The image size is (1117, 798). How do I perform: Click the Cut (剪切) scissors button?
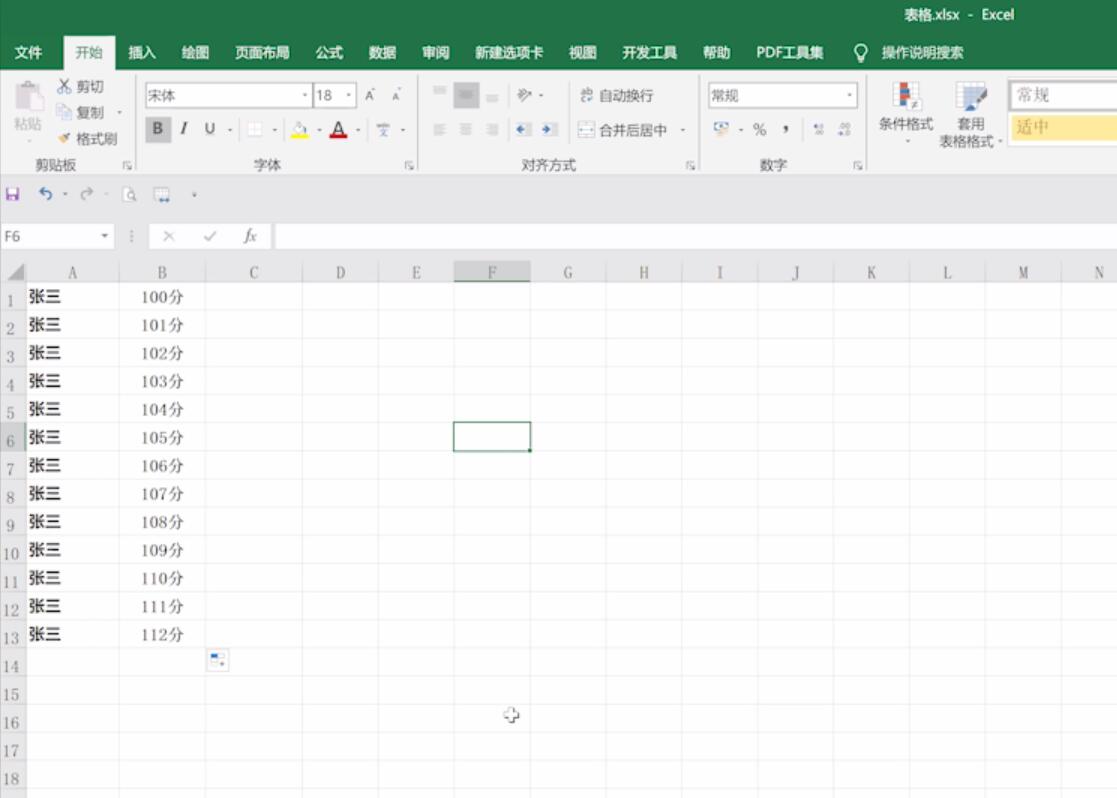pyautogui.click(x=80, y=86)
